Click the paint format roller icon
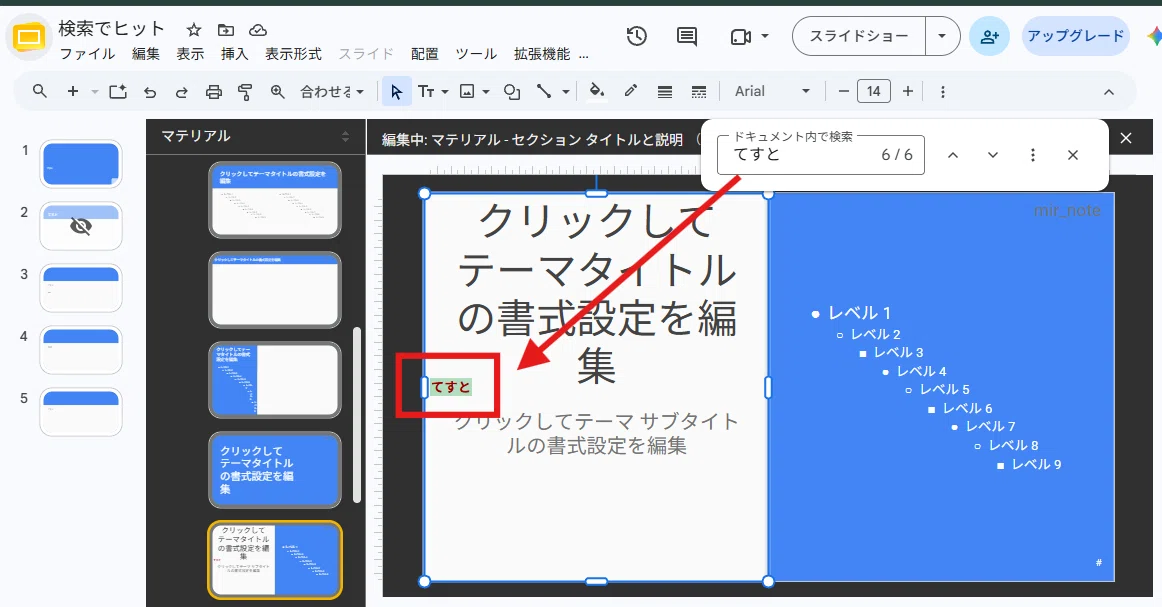This screenshot has height=607, width=1162. click(x=245, y=92)
